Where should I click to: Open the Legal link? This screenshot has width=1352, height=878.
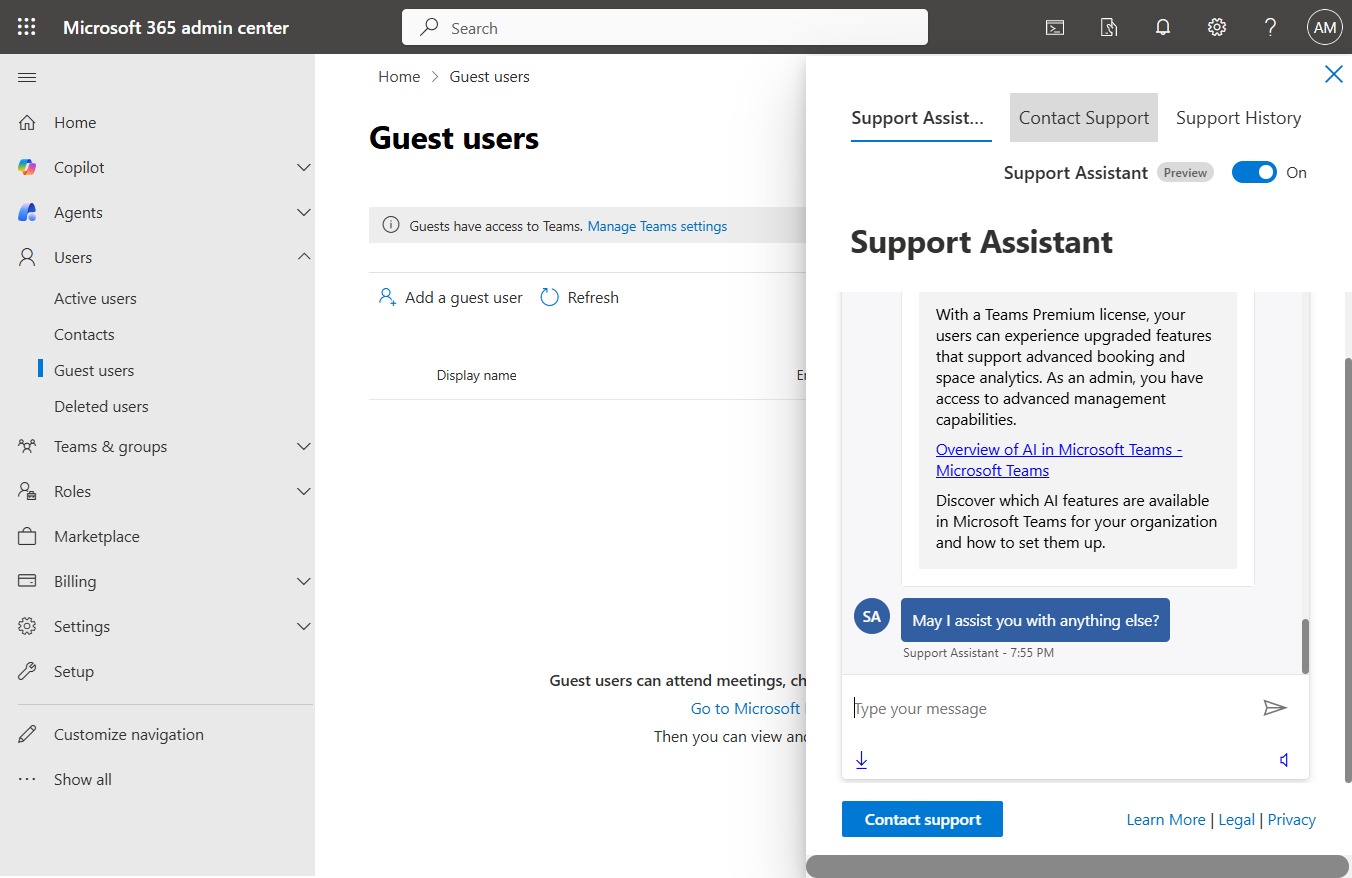coord(1236,819)
